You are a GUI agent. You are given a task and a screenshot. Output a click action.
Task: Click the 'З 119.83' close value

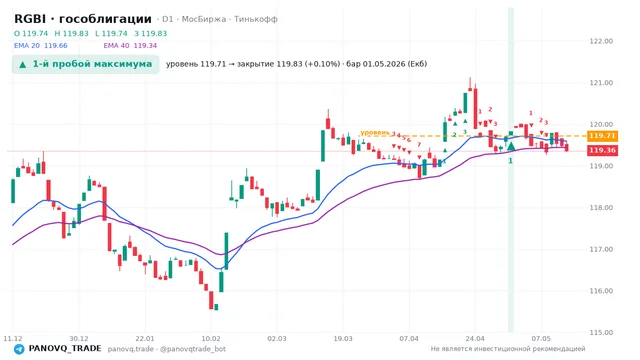tap(151, 33)
